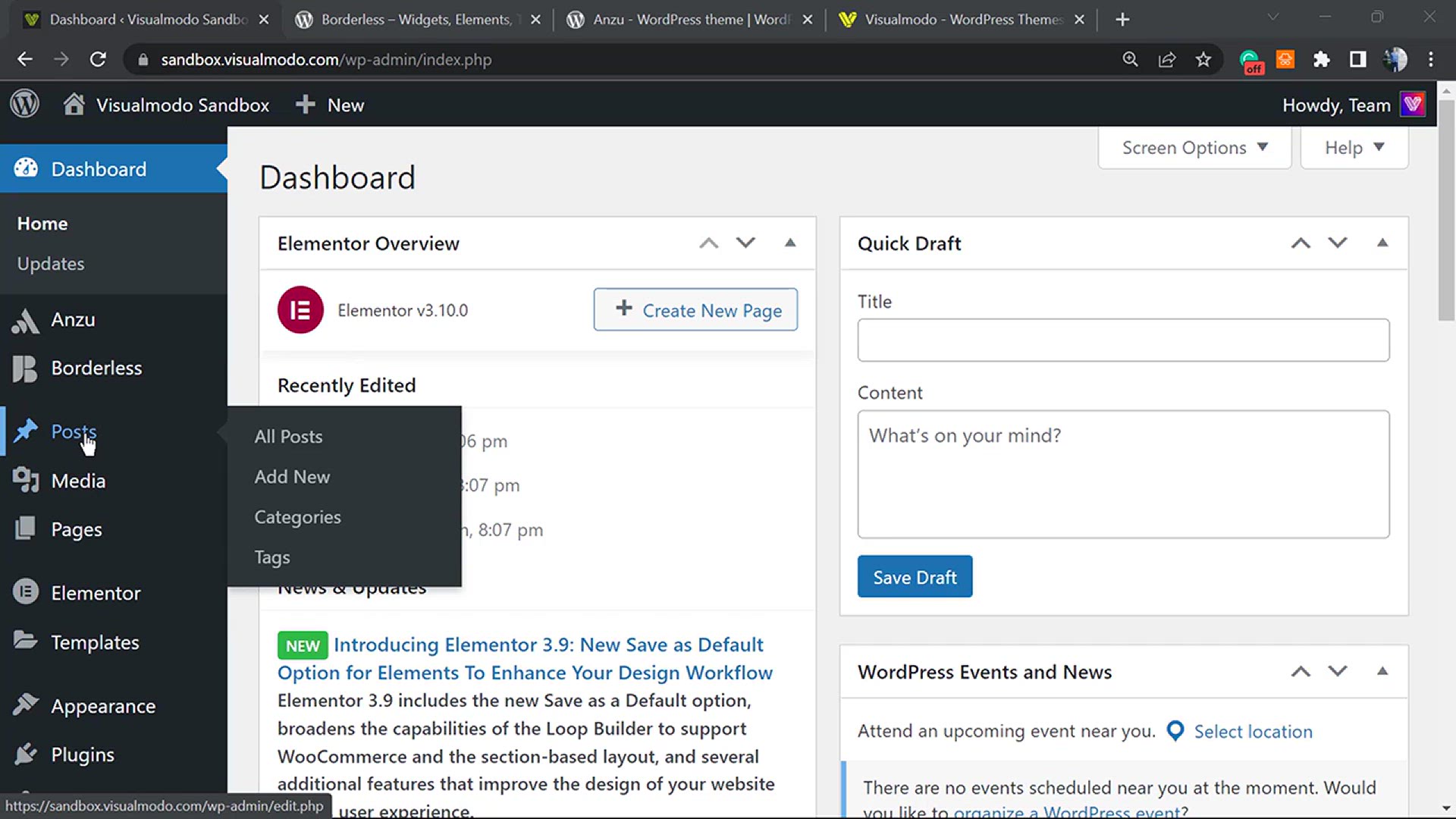Click the Dashboard gauge icon in sidebar
The width and height of the screenshot is (1456, 819).
point(26,168)
